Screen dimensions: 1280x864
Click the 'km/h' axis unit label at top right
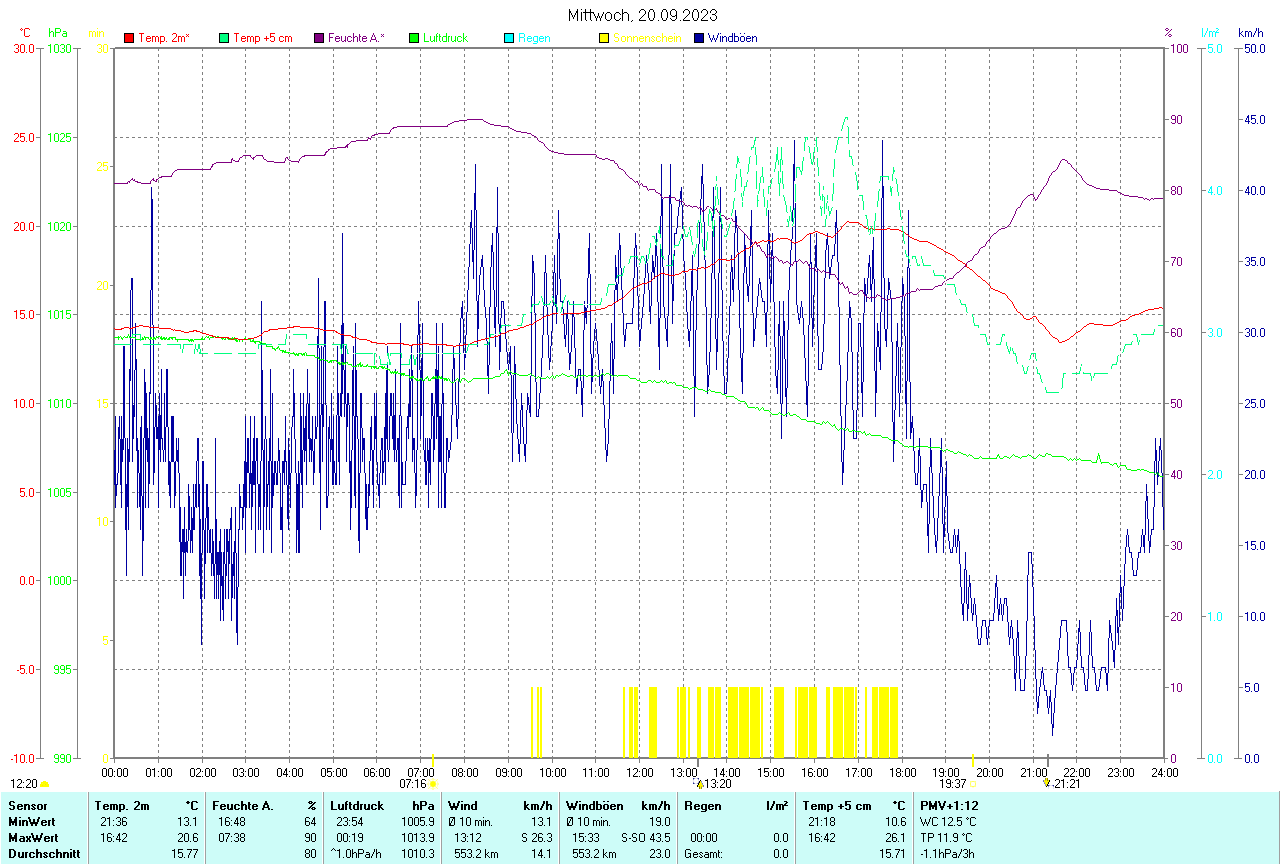(1251, 32)
